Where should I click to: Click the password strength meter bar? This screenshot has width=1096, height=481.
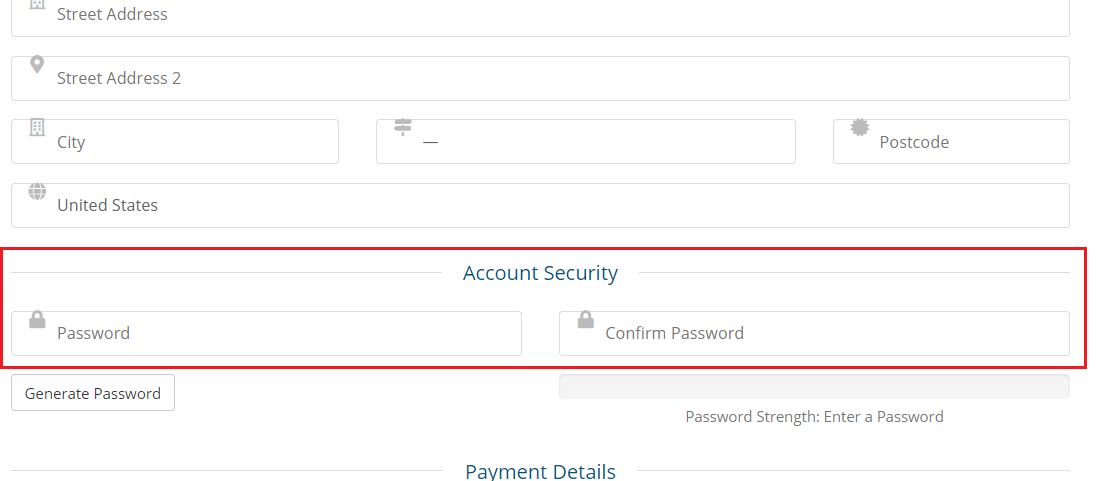(x=814, y=387)
